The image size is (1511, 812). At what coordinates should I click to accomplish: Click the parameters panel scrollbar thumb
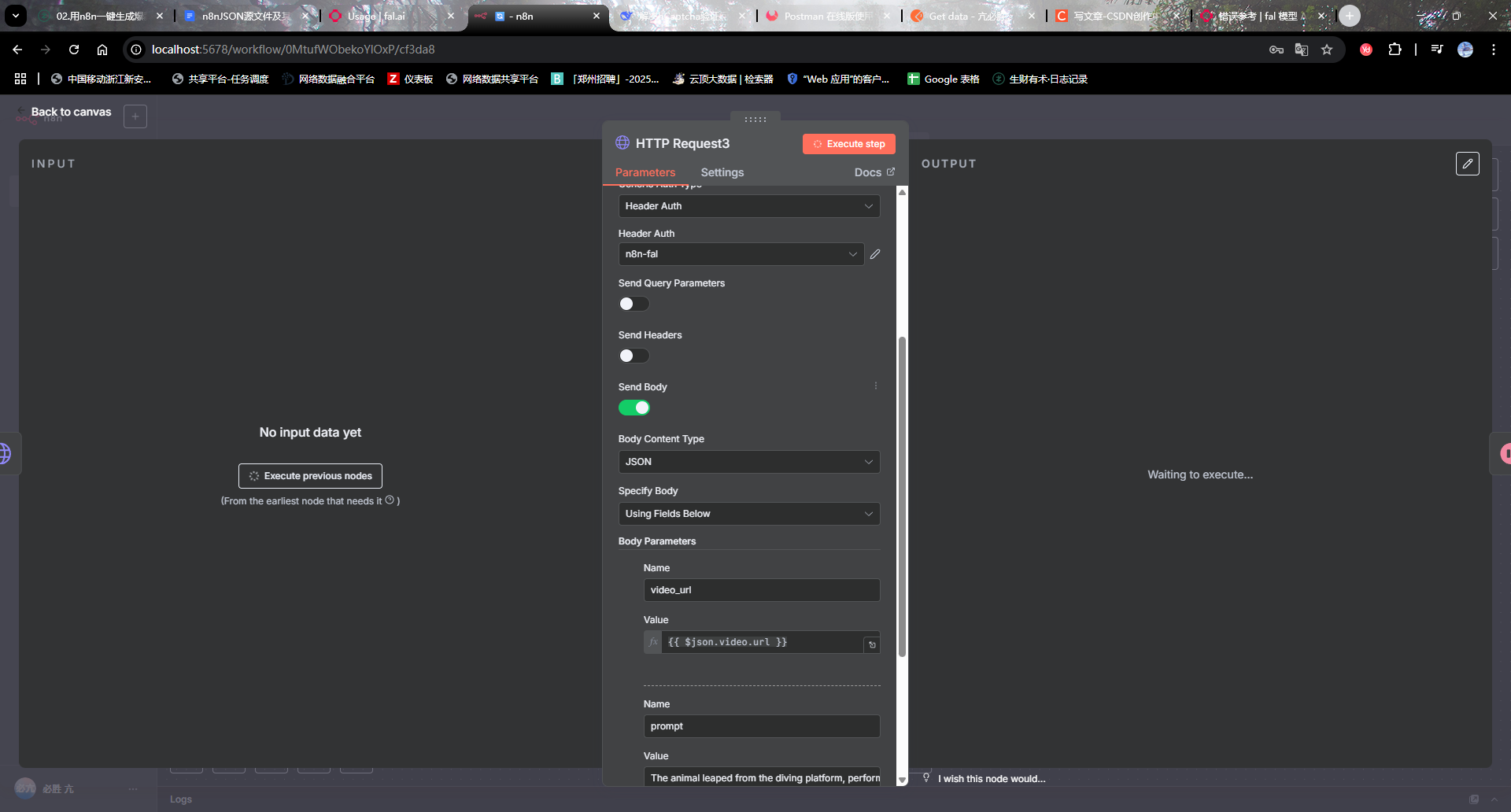click(x=902, y=496)
